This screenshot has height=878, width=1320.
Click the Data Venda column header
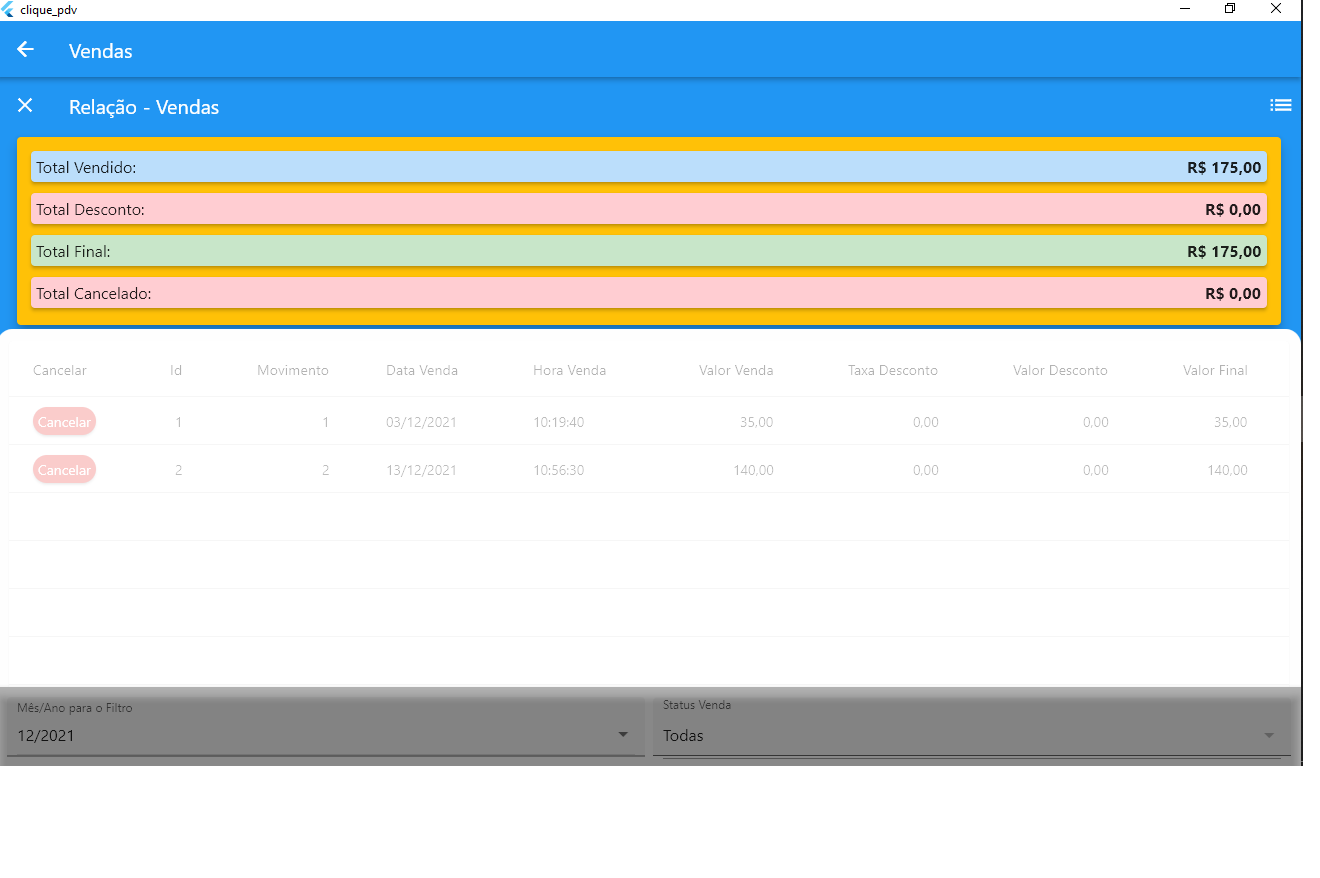(x=422, y=370)
